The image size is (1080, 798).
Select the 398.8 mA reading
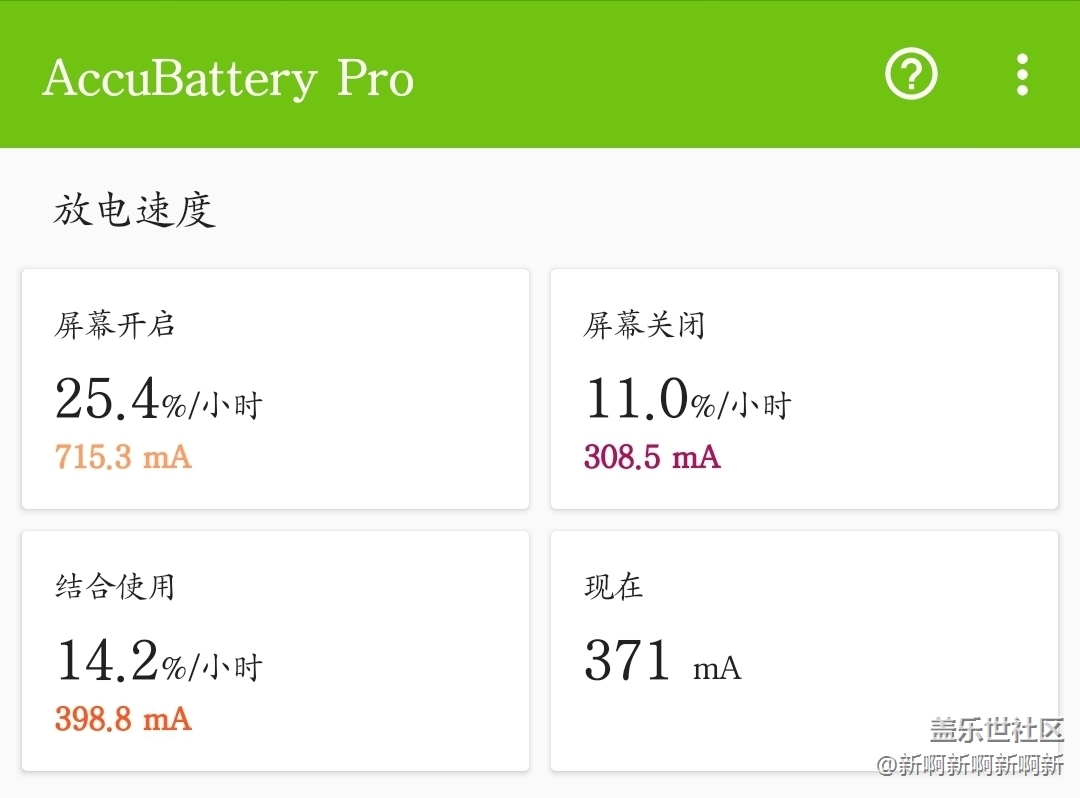pyautogui.click(x=123, y=719)
